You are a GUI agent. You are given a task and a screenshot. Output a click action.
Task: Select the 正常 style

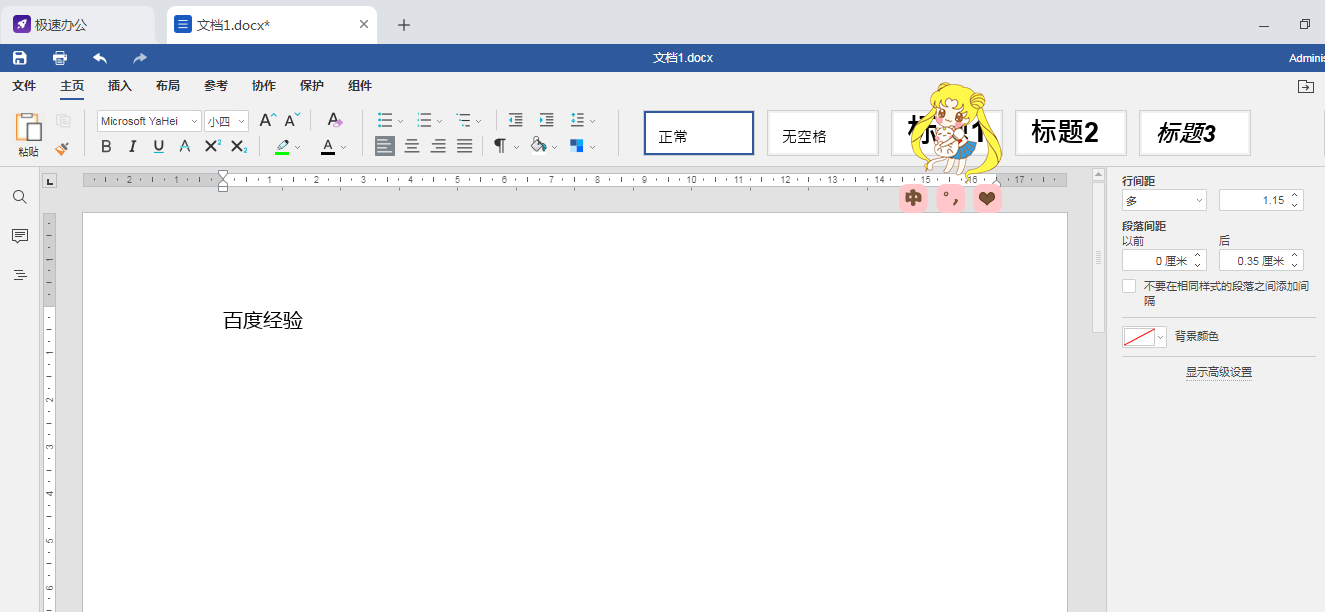699,133
